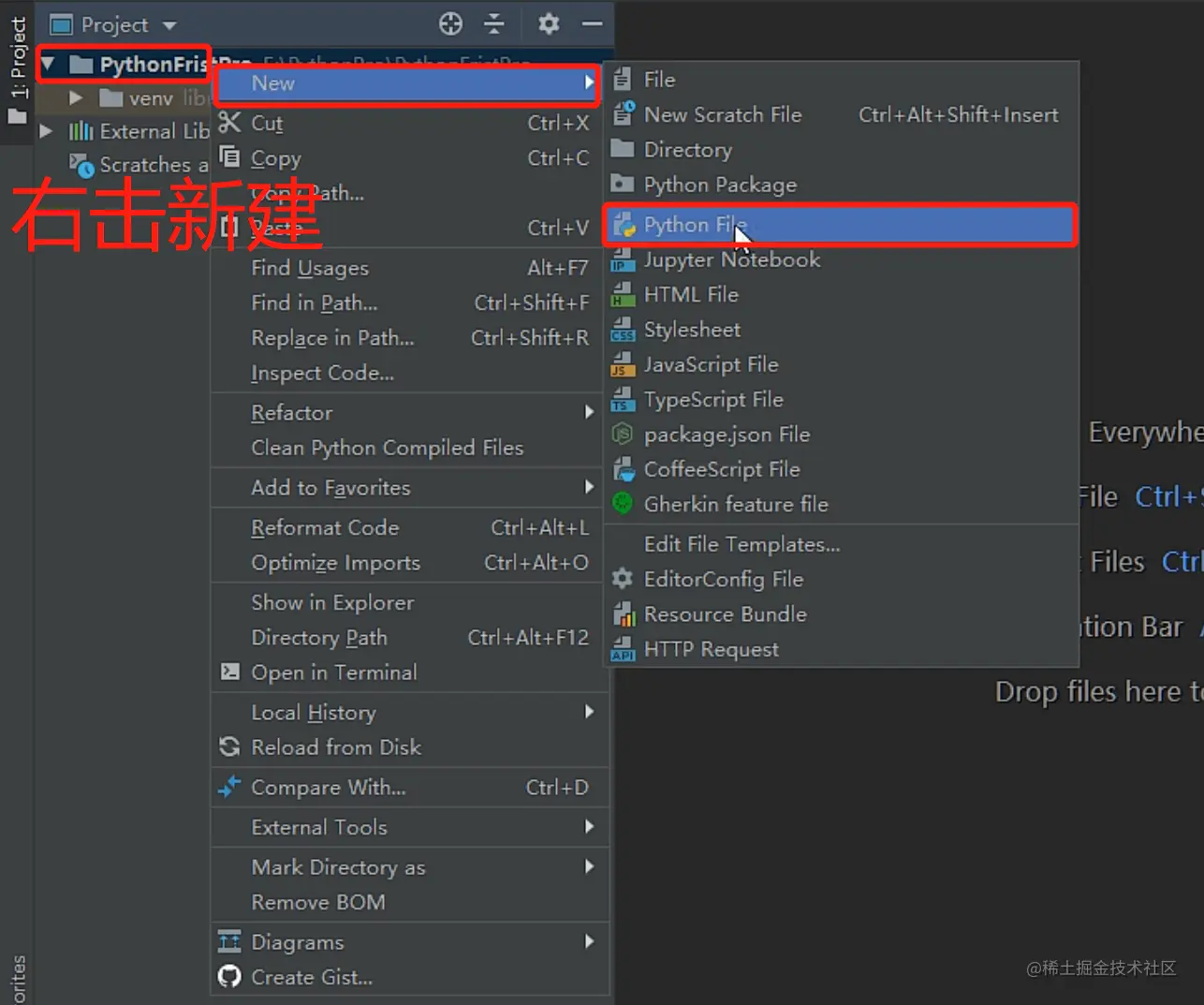
Task: Choose Find Usages from context menu
Action: click(x=410, y=268)
